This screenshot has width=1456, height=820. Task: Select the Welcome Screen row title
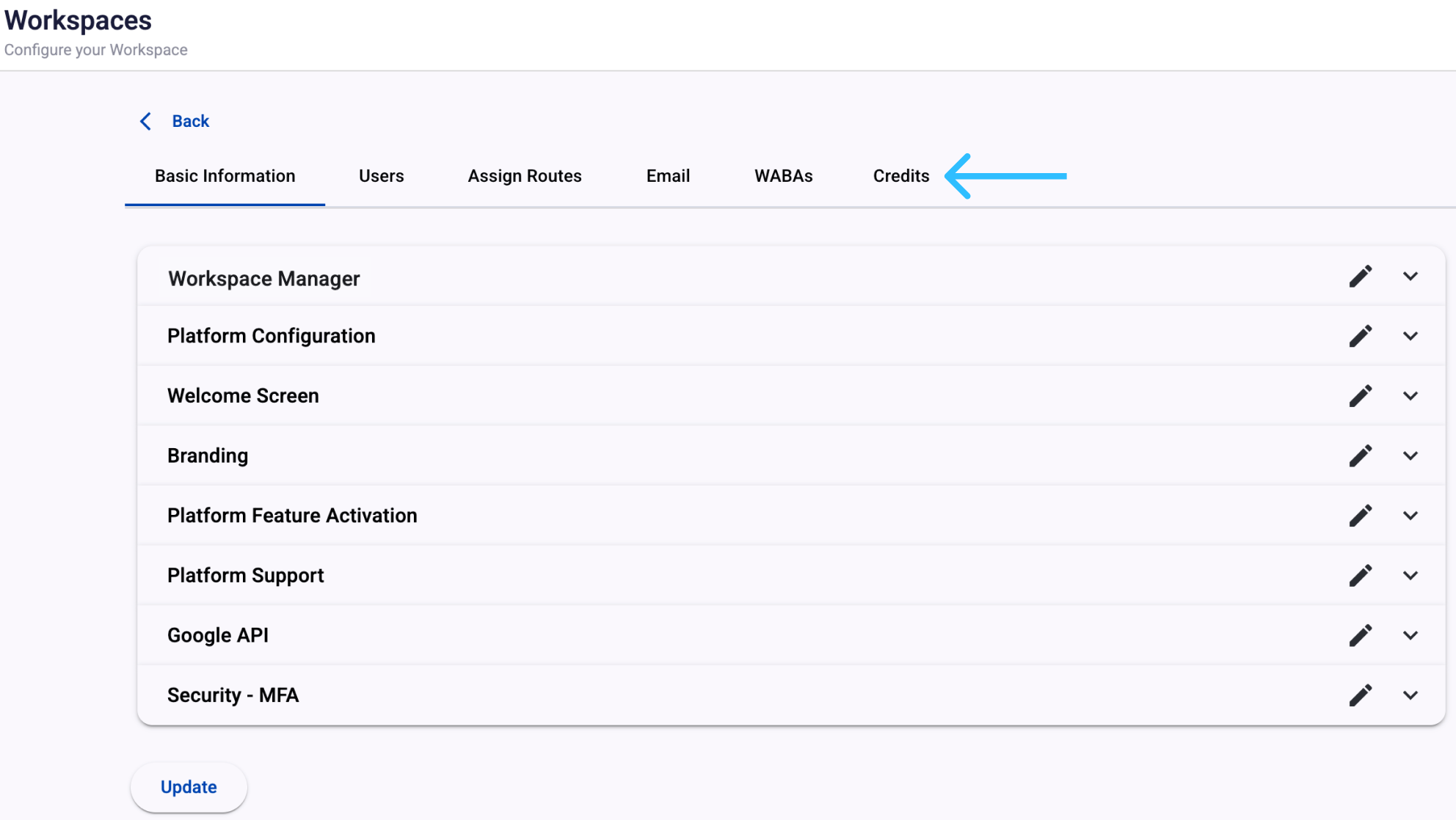click(243, 396)
